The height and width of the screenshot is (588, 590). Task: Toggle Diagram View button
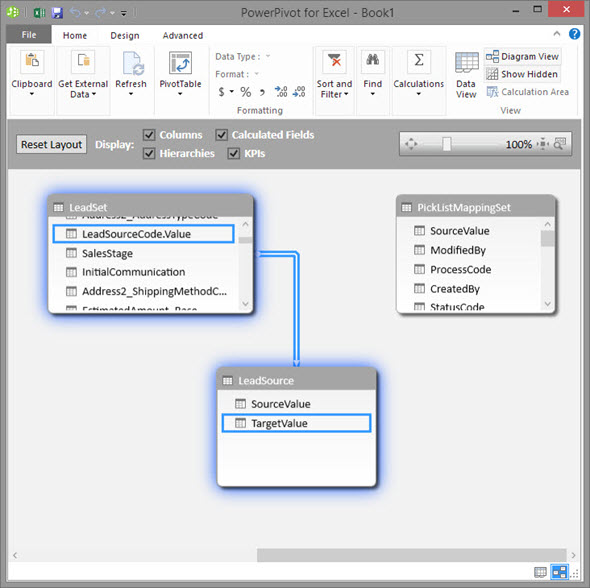tap(522, 56)
